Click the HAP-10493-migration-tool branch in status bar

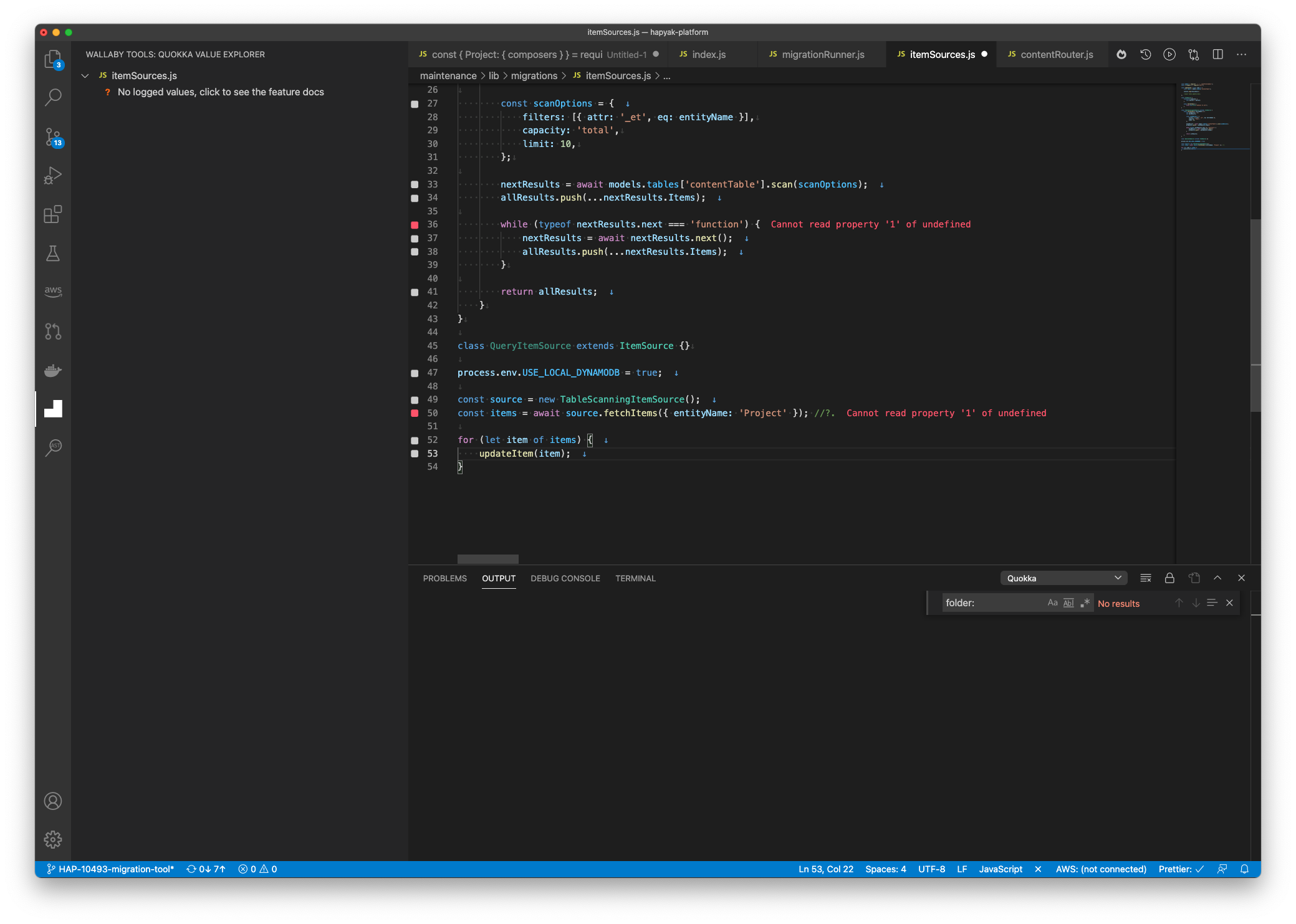point(111,869)
